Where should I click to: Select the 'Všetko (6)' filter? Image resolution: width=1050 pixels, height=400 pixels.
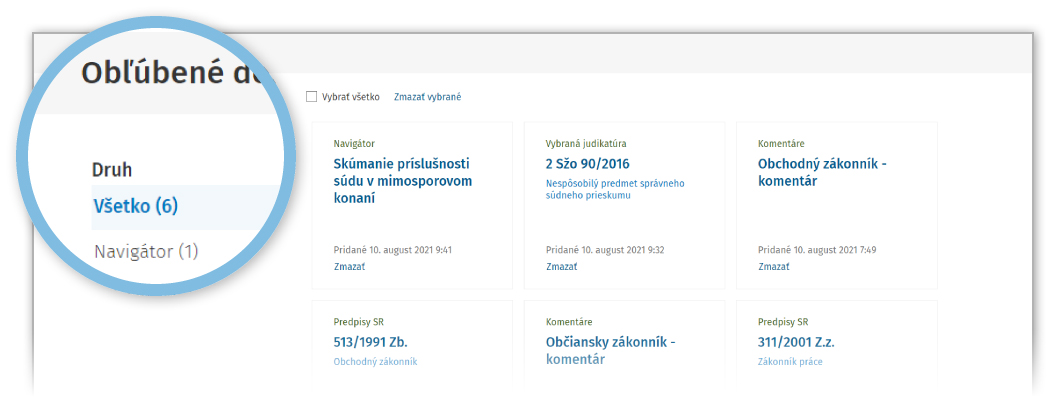tap(135, 207)
